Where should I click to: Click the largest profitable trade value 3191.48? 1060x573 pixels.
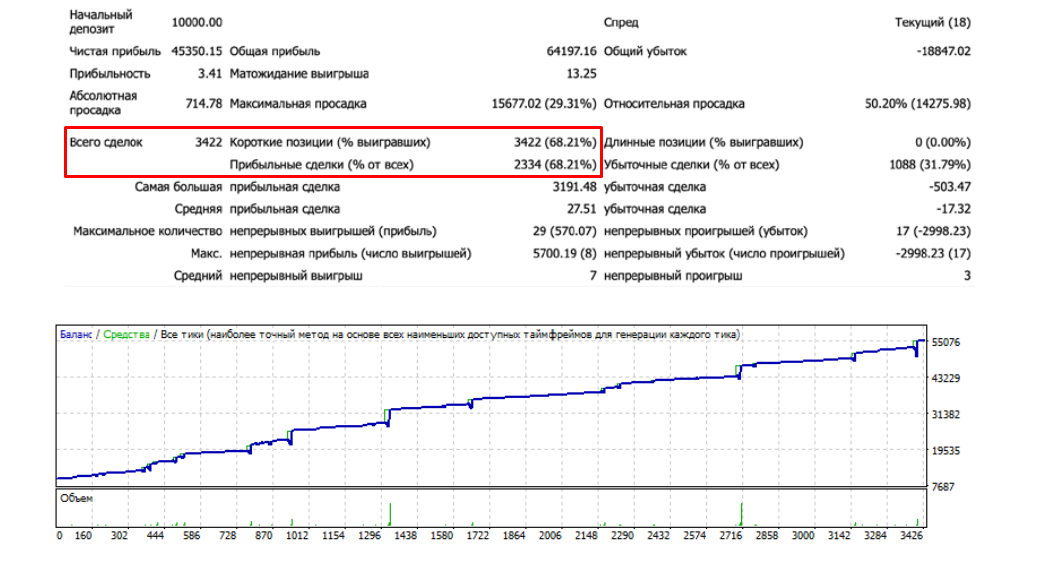click(574, 187)
